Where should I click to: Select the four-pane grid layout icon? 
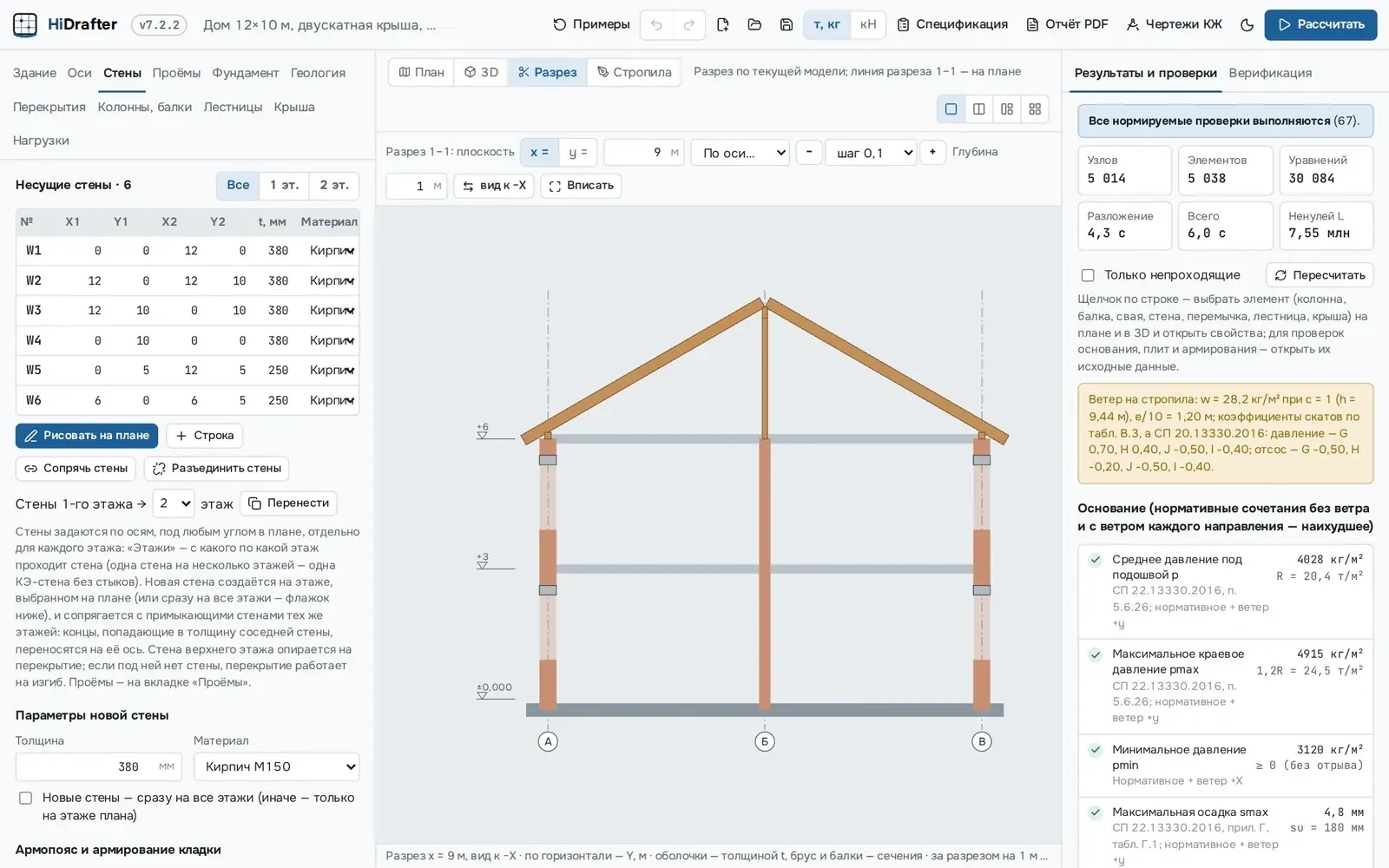(1035, 108)
